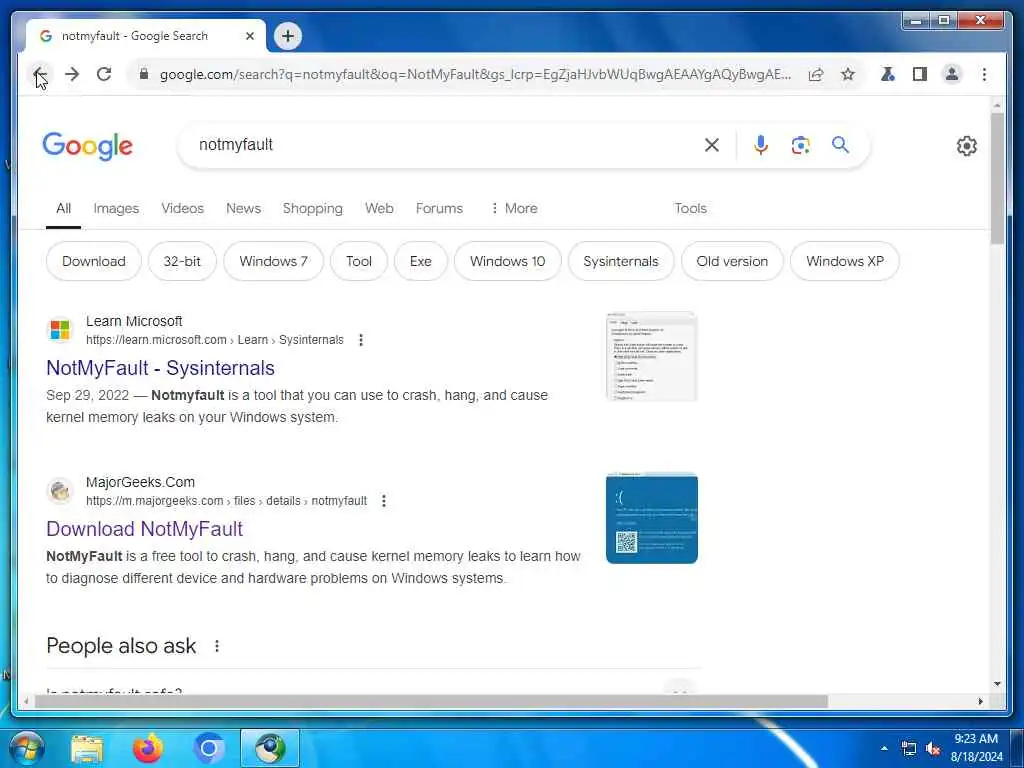Go back using the browser back arrow

[x=40, y=74]
